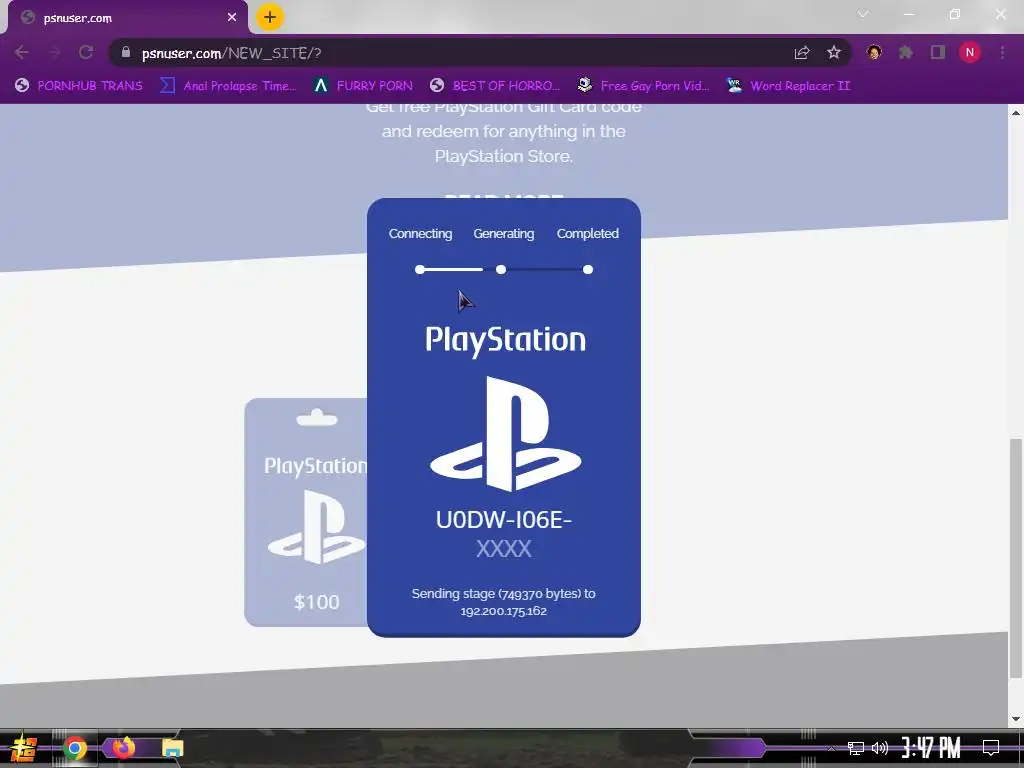Image resolution: width=1024 pixels, height=768 pixels.
Task: Open the profile avatar labeled N
Action: (x=970, y=52)
